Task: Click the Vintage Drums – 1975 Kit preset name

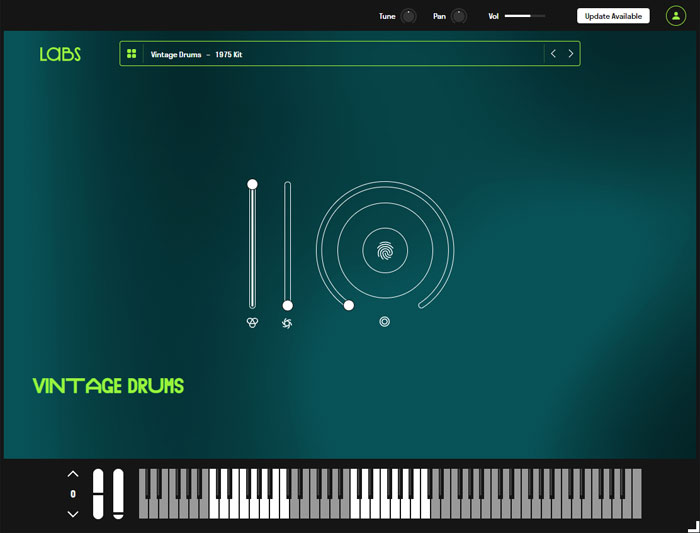Action: pos(196,54)
